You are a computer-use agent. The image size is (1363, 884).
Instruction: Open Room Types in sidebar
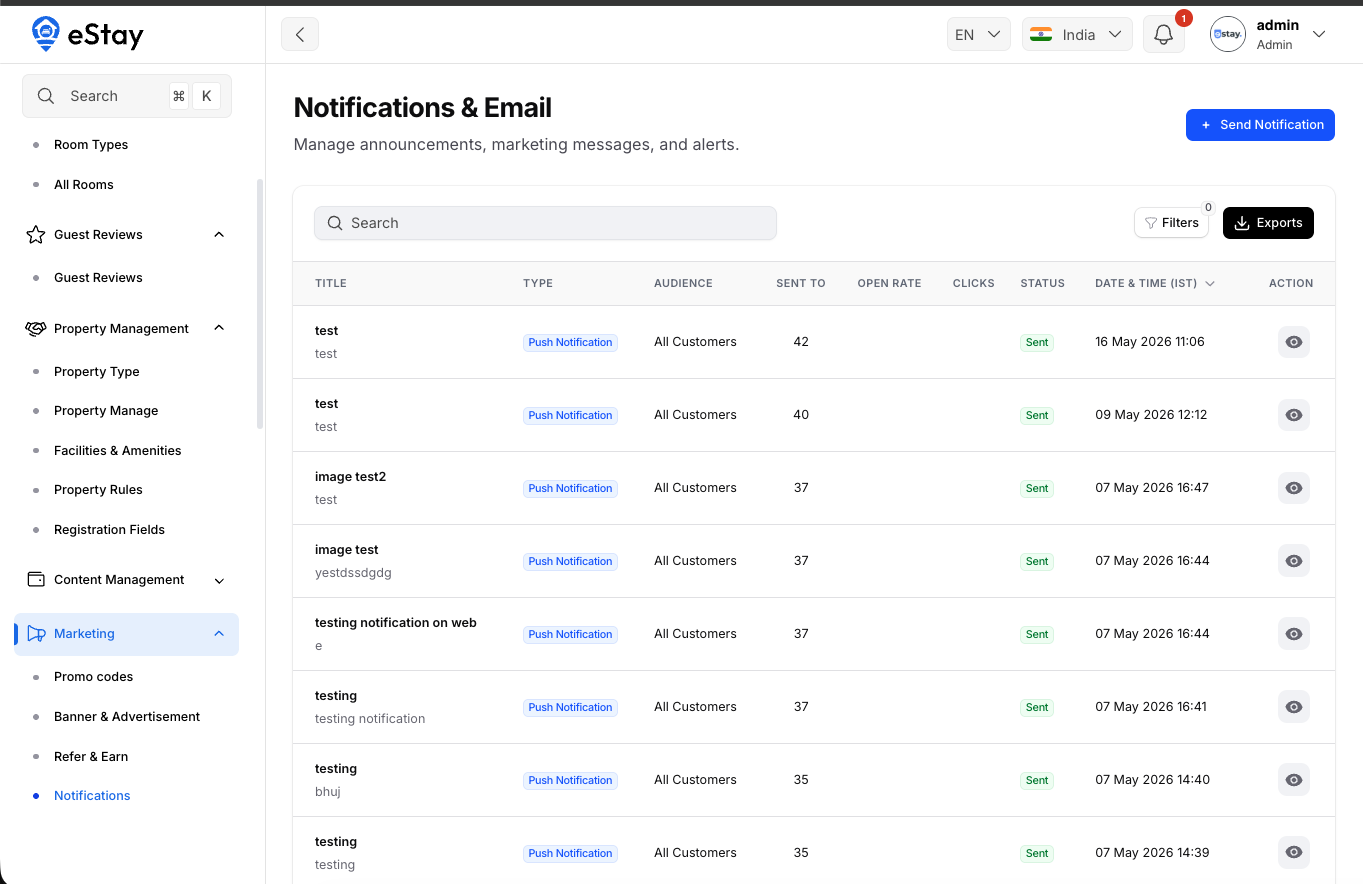(91, 145)
